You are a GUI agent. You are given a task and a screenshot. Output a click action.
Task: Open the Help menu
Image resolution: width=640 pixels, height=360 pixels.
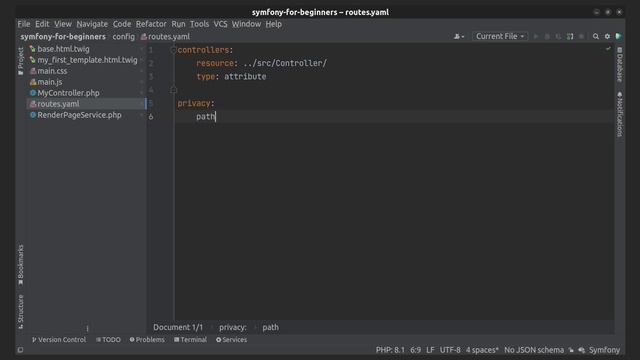click(x=273, y=24)
